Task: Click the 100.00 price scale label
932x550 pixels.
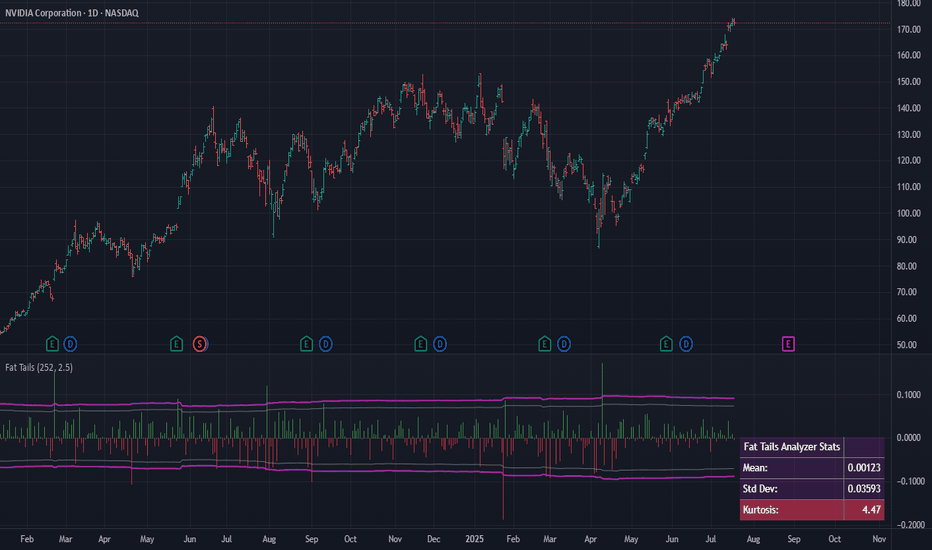Action: (x=909, y=213)
